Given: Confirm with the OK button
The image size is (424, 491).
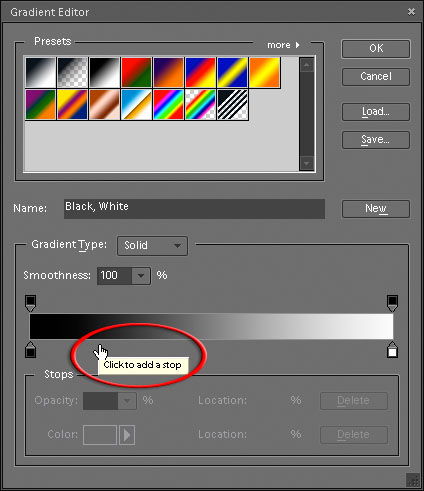Looking at the screenshot, I should [x=376, y=49].
